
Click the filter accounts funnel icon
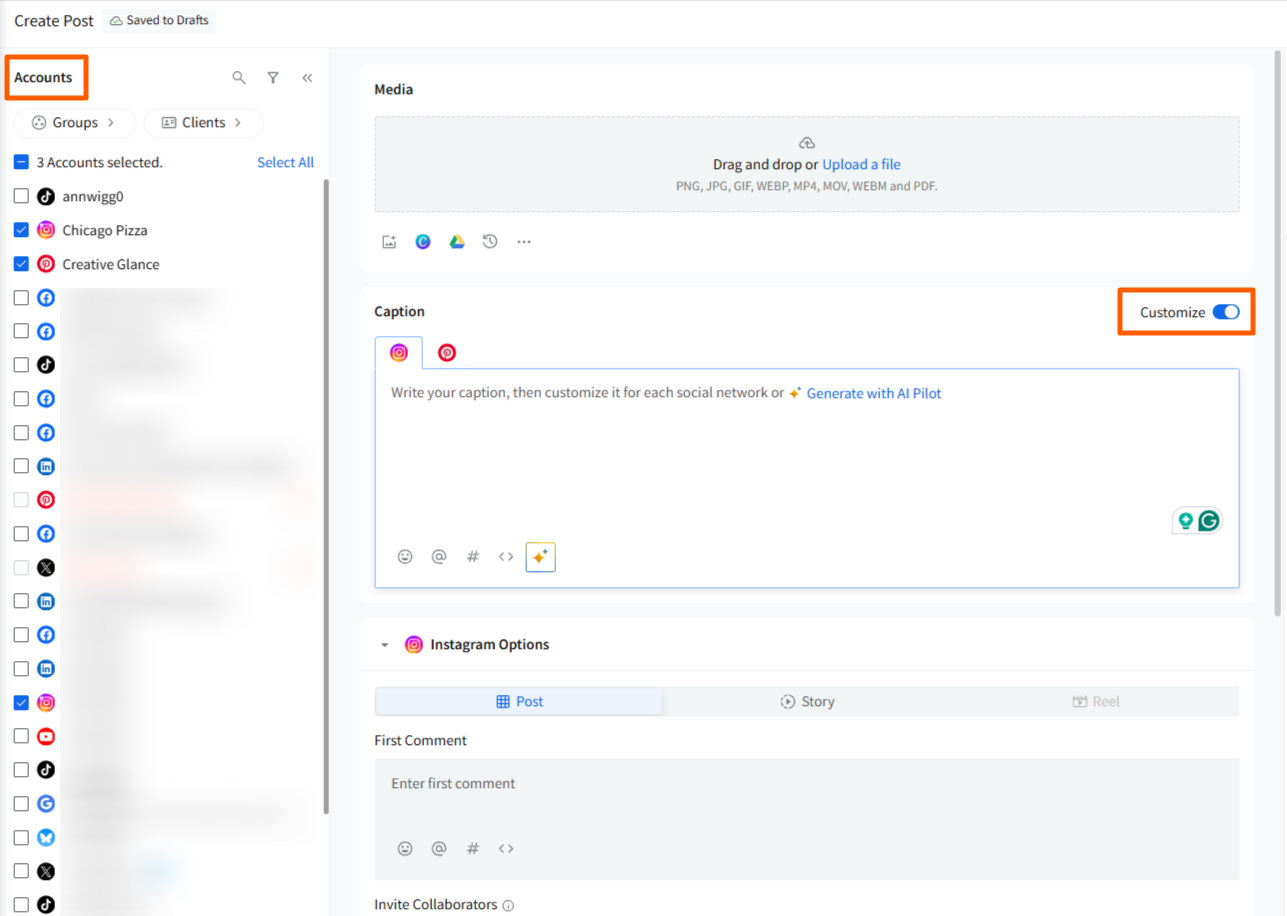(x=273, y=78)
